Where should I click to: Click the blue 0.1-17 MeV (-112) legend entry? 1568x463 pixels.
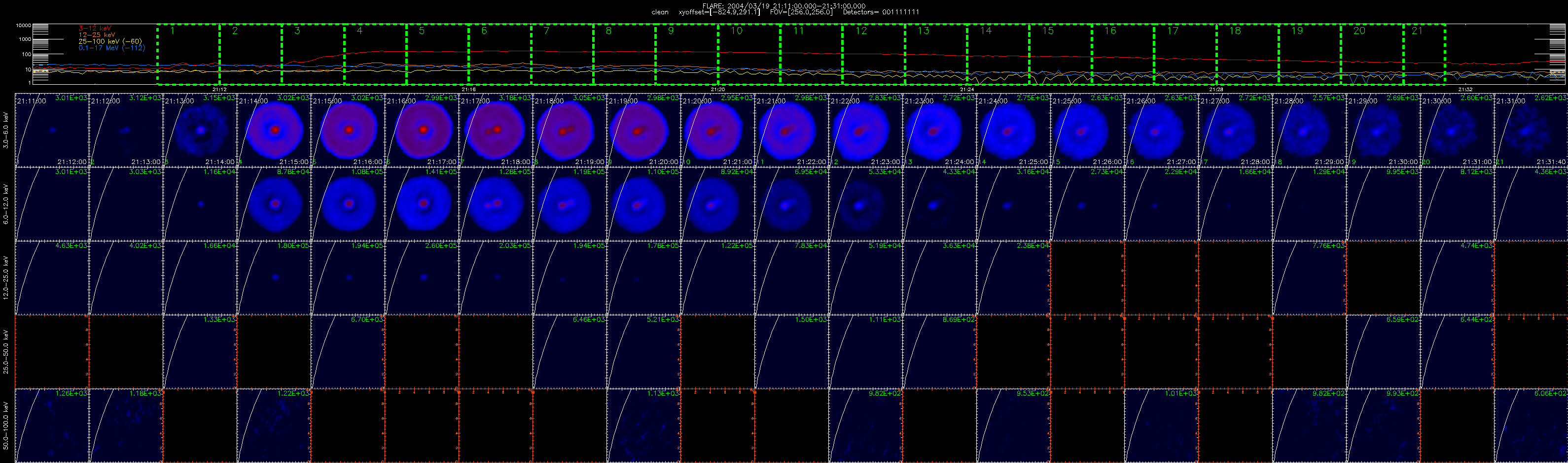tap(112, 47)
